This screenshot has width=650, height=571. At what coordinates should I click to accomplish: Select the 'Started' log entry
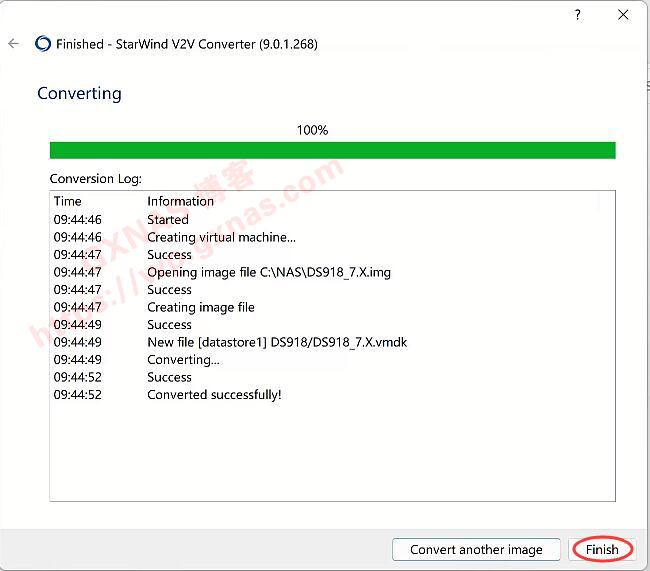(167, 220)
